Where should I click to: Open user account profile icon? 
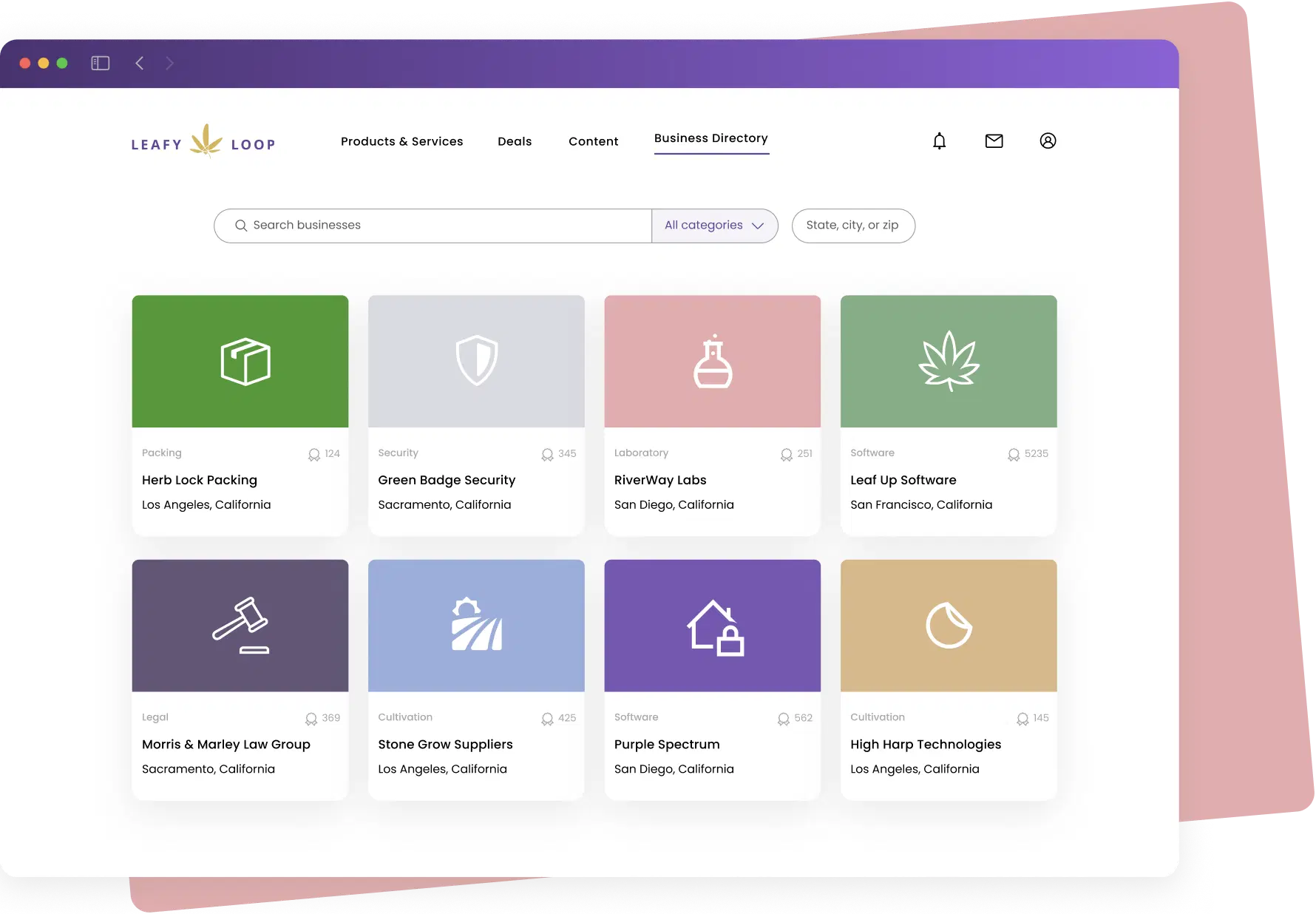pos(1048,141)
